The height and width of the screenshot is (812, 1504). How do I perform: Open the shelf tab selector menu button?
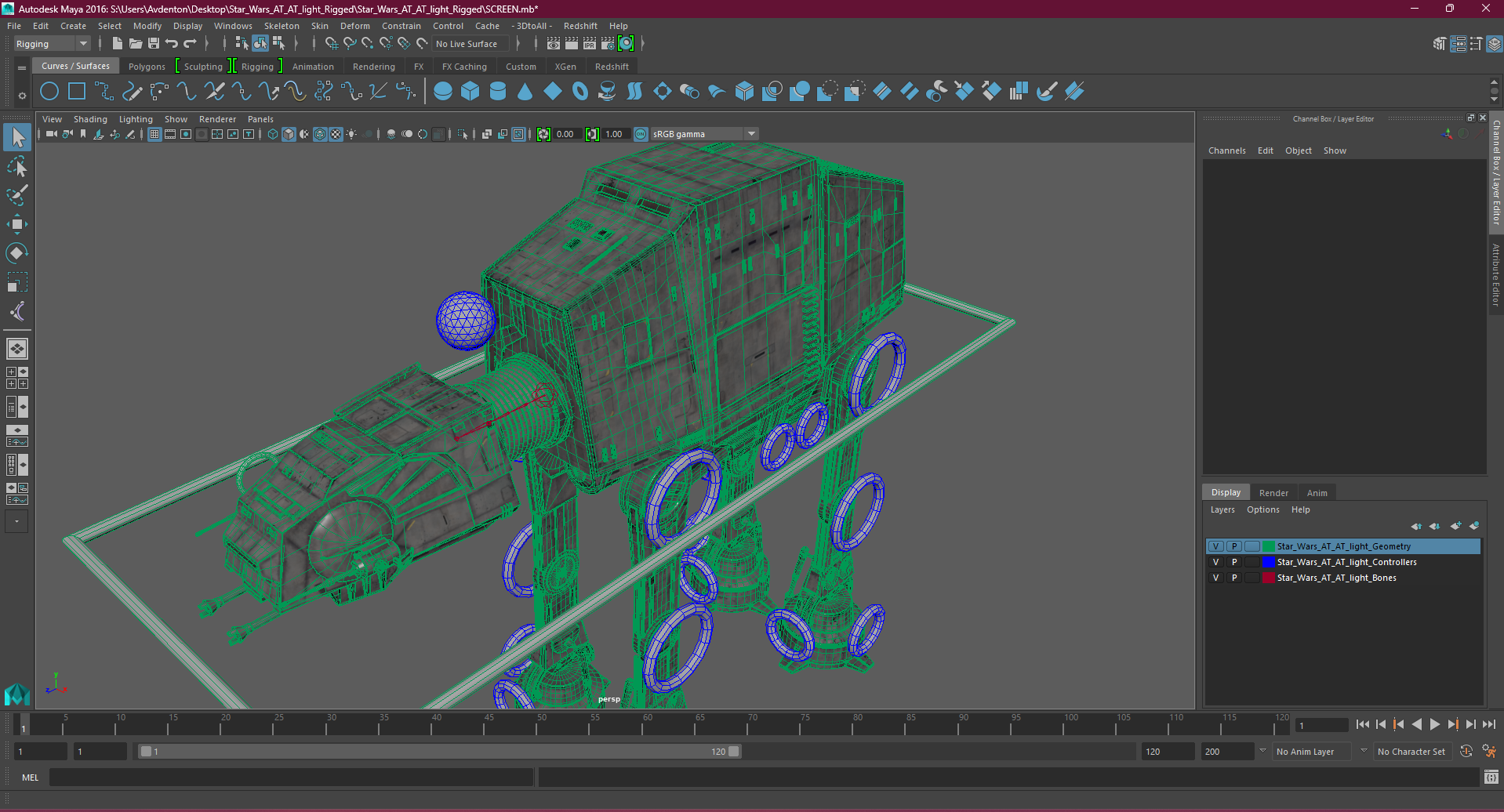(22, 68)
